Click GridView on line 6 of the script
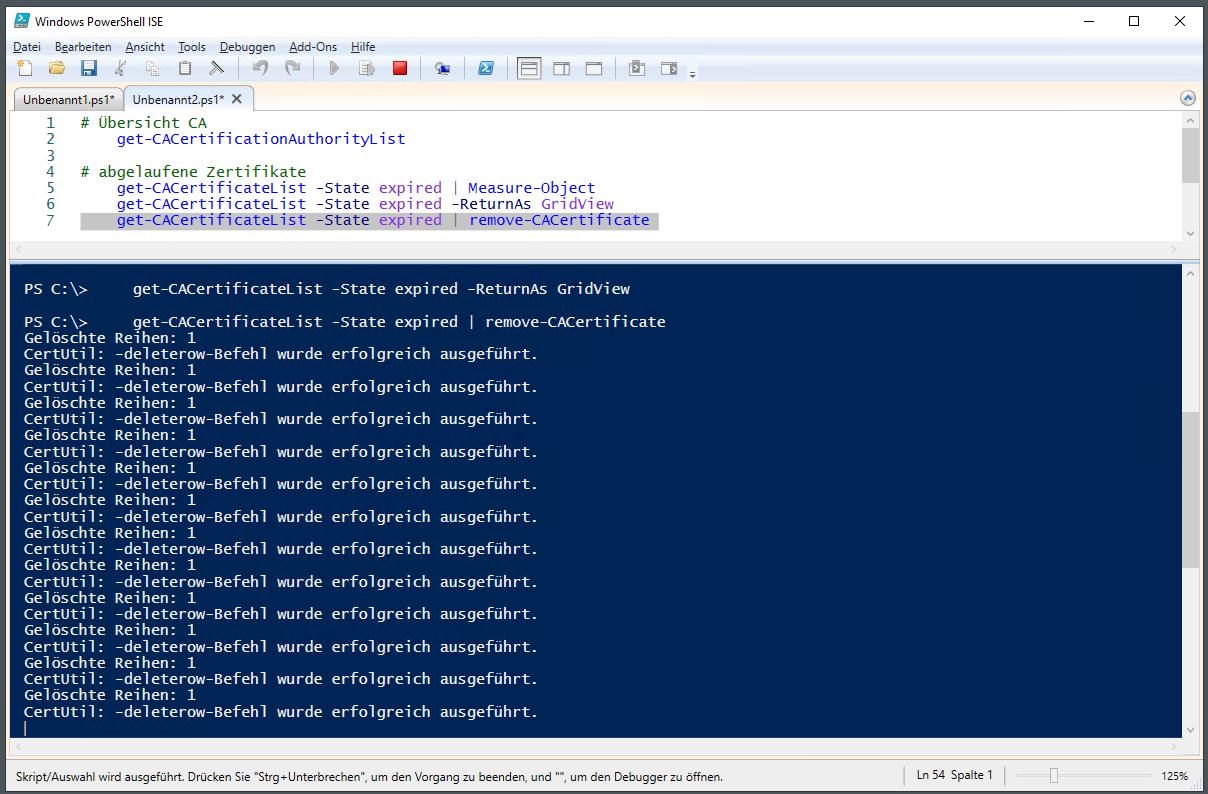This screenshot has width=1208, height=794. (x=577, y=204)
